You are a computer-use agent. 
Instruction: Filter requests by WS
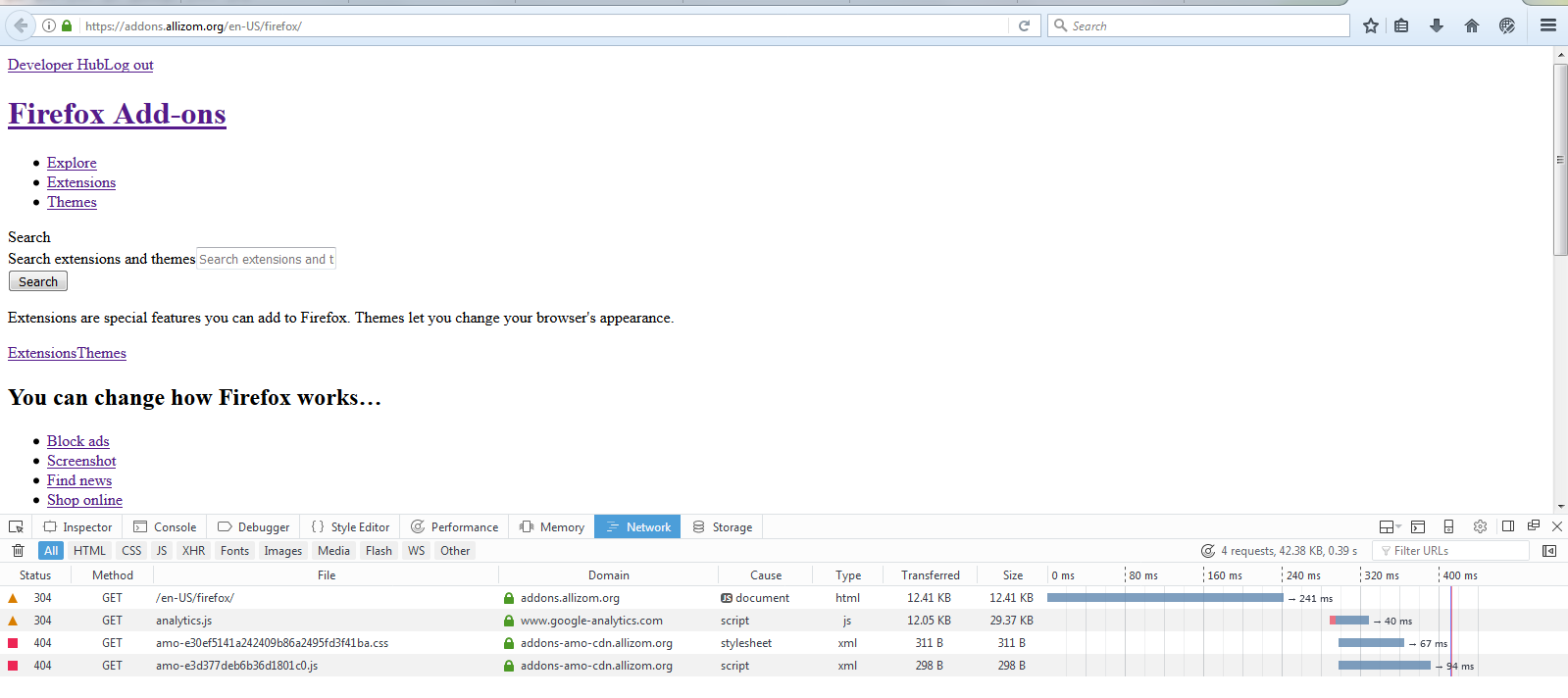[x=417, y=551]
